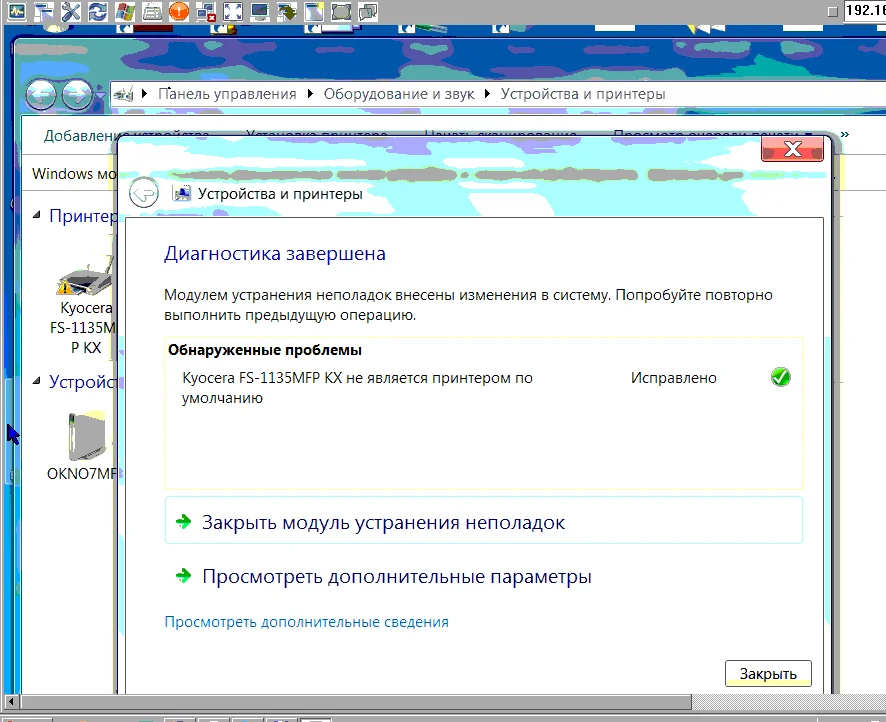Click the keyboard toolbar icon

pos(152,11)
